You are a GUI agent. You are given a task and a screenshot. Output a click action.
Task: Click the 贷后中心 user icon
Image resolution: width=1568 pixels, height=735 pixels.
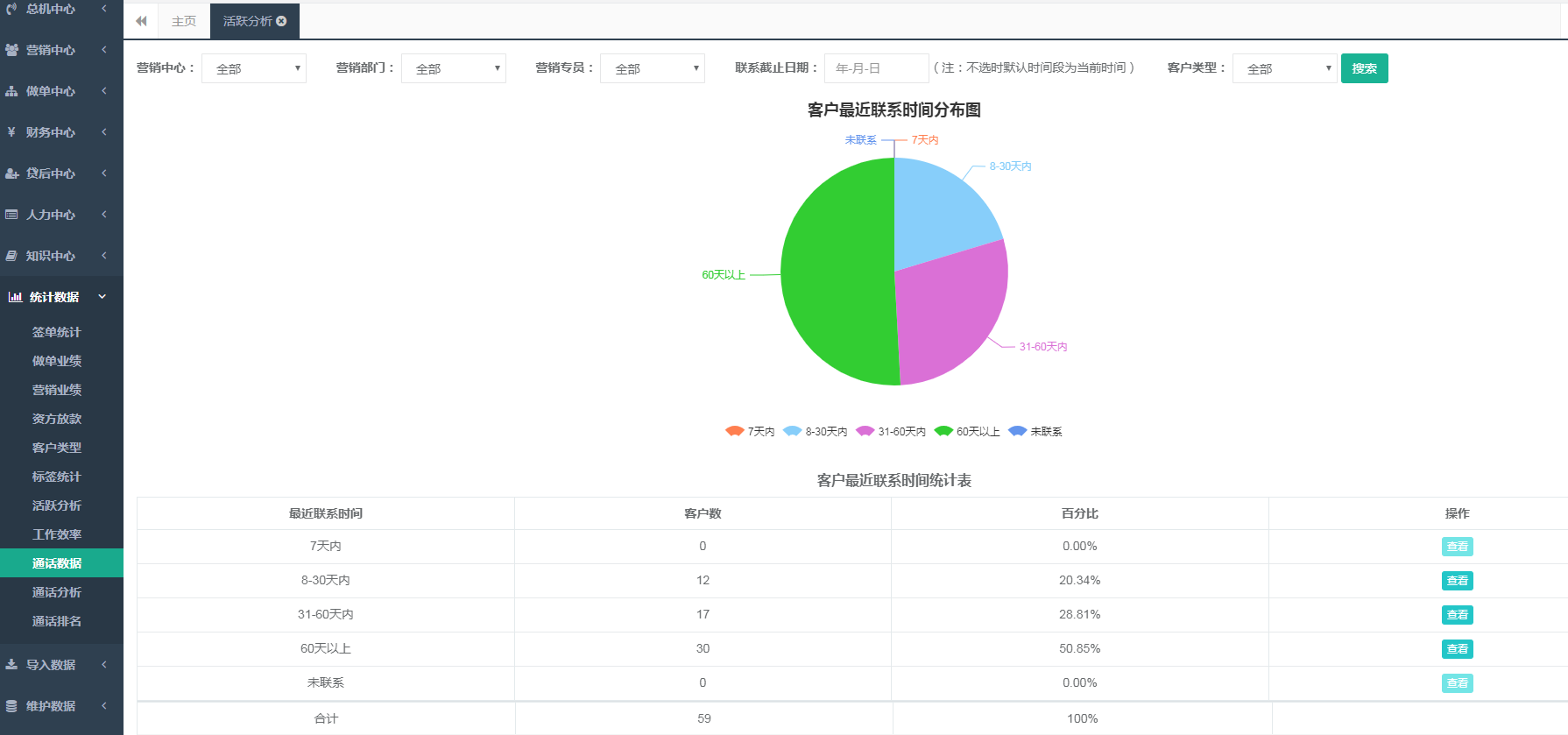11,173
